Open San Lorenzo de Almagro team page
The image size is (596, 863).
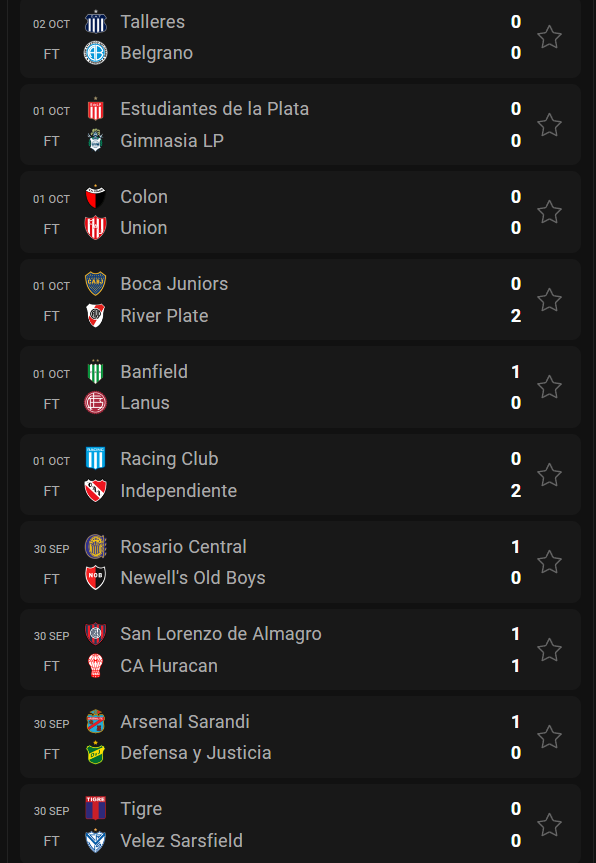click(x=221, y=634)
